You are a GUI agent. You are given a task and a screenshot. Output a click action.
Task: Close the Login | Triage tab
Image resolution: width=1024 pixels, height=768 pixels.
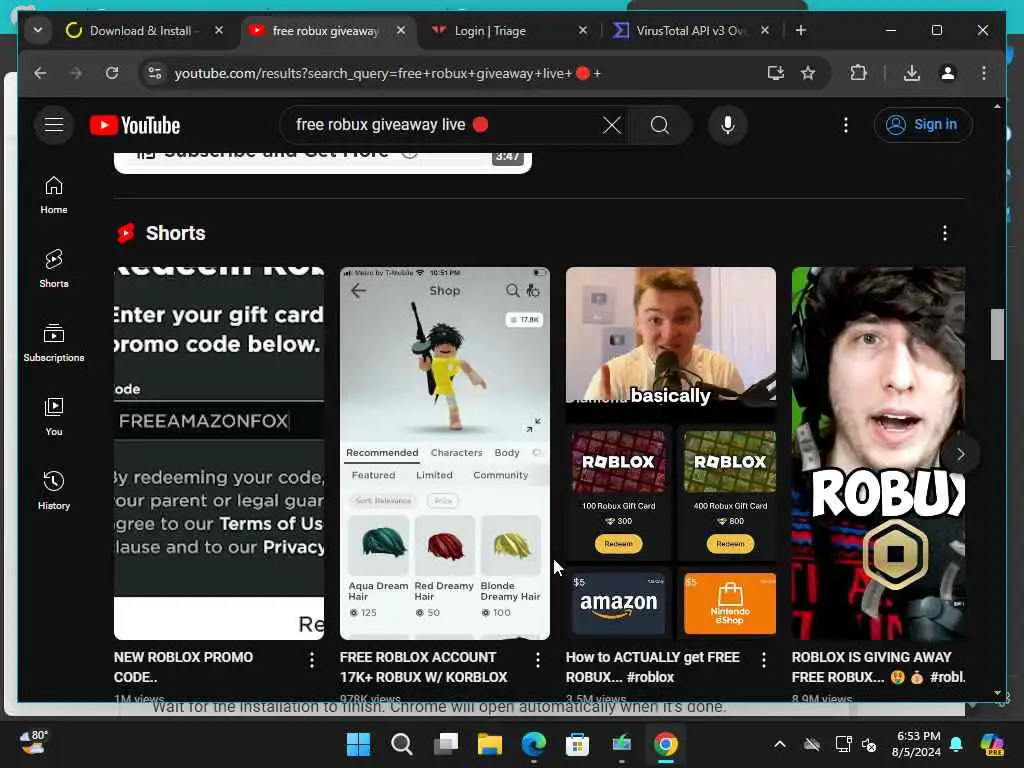click(x=583, y=30)
